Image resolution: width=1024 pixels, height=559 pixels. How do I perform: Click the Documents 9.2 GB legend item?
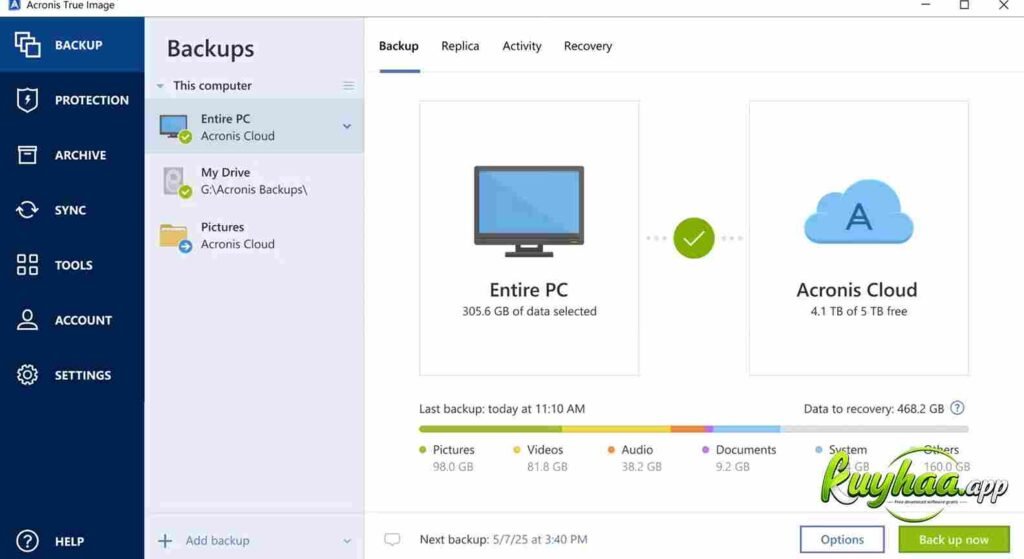click(739, 458)
